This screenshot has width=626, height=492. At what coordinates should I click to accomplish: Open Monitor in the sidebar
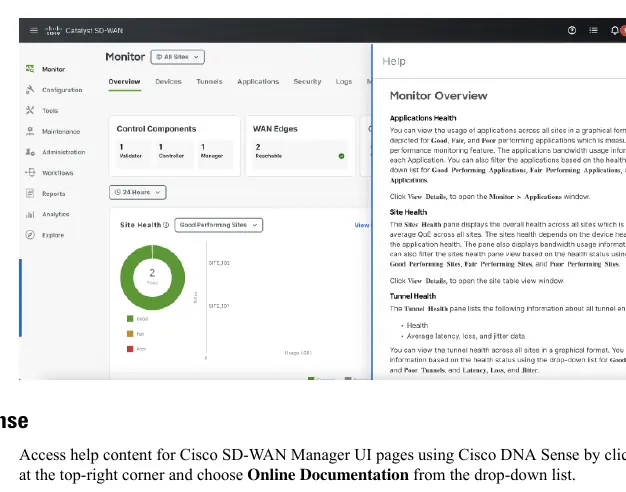coord(53,69)
